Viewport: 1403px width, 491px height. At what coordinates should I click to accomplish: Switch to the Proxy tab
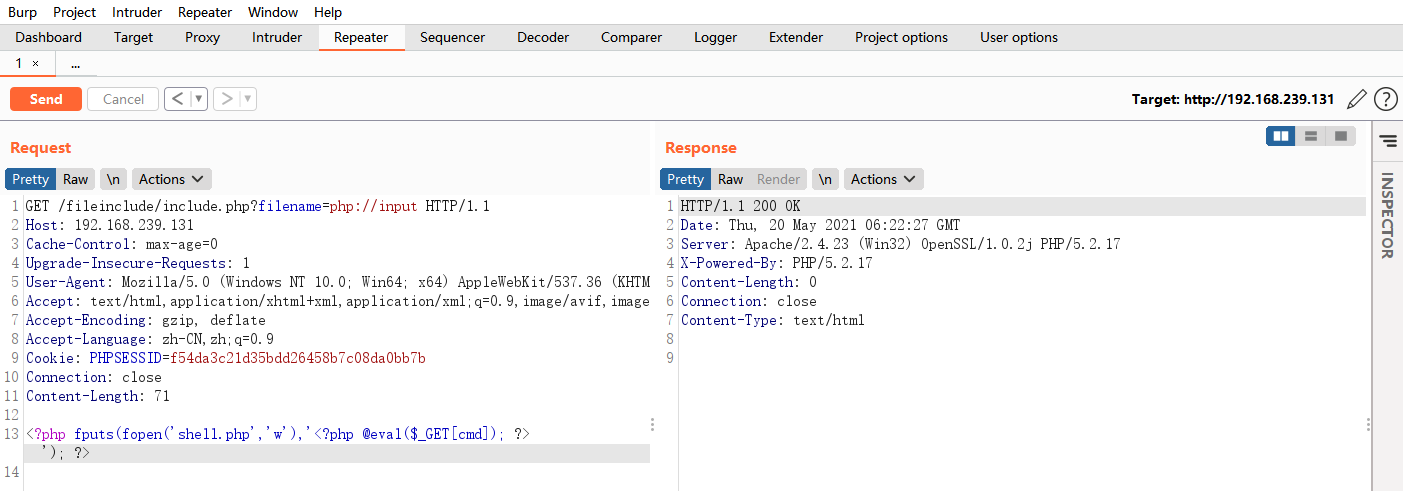[x=203, y=37]
